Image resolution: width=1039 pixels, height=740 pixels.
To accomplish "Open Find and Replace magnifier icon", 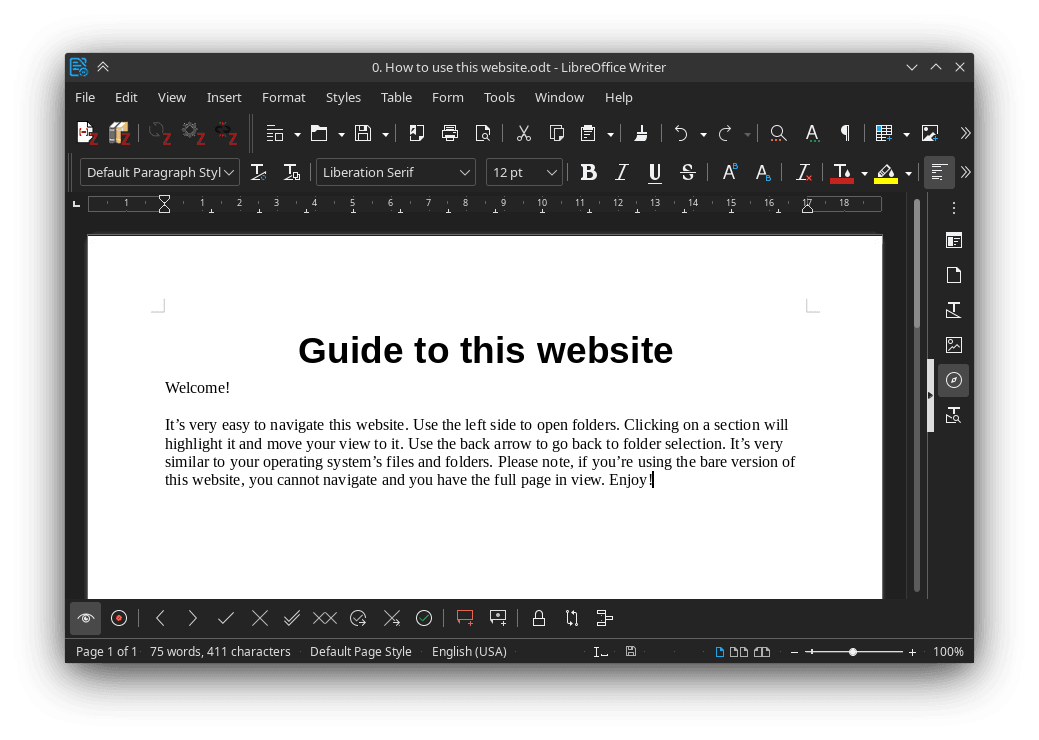I will [778, 133].
